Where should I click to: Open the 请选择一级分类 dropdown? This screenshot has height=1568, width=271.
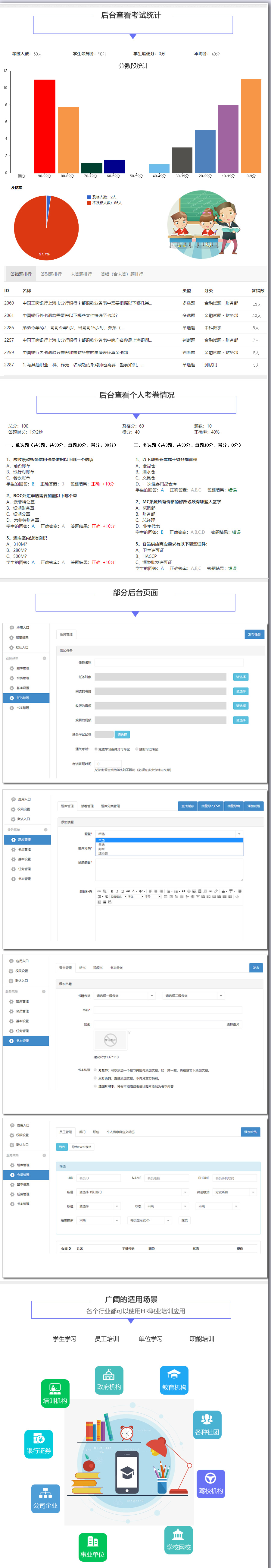125,996
